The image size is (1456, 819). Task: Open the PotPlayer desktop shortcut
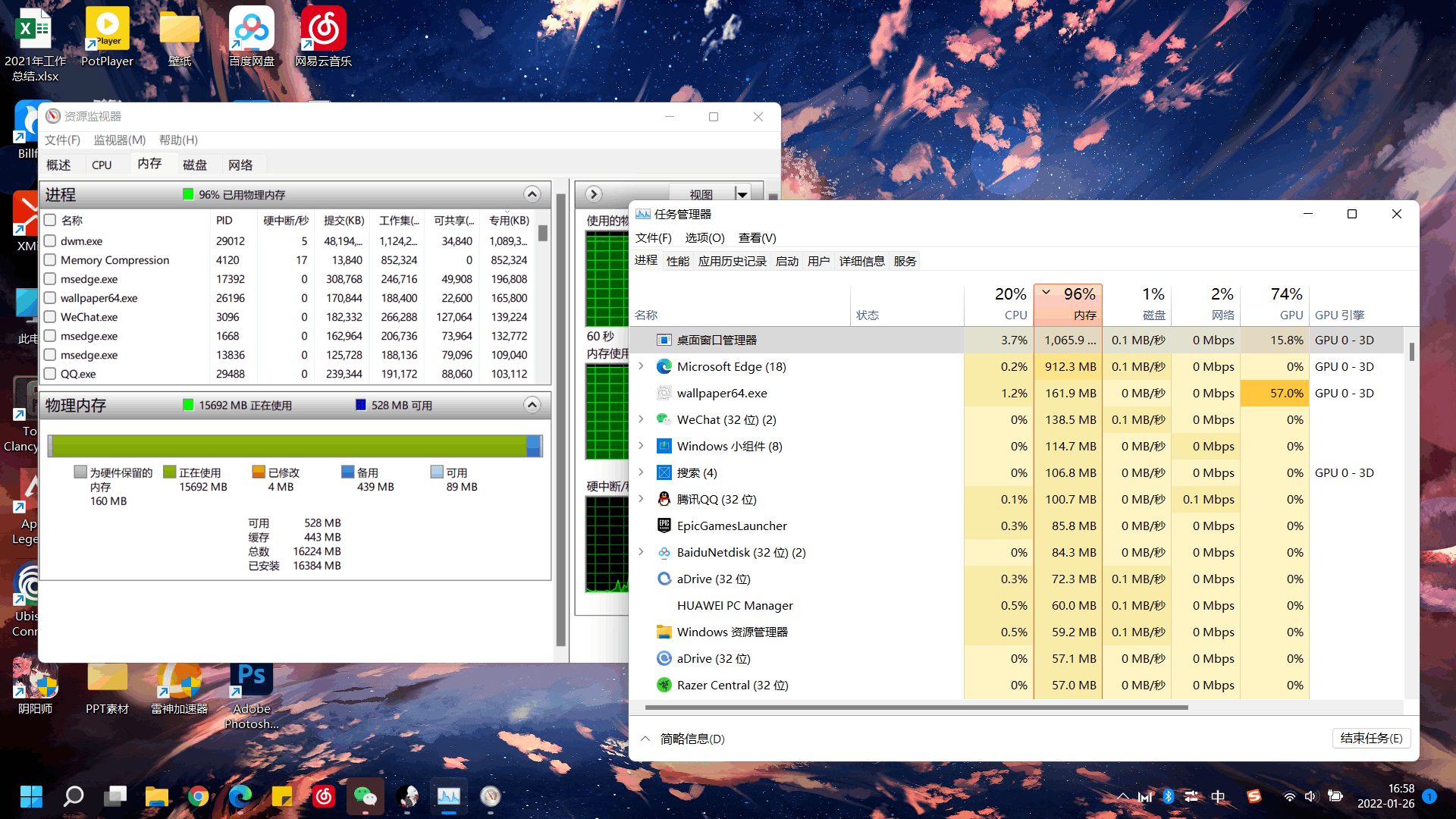point(107,38)
